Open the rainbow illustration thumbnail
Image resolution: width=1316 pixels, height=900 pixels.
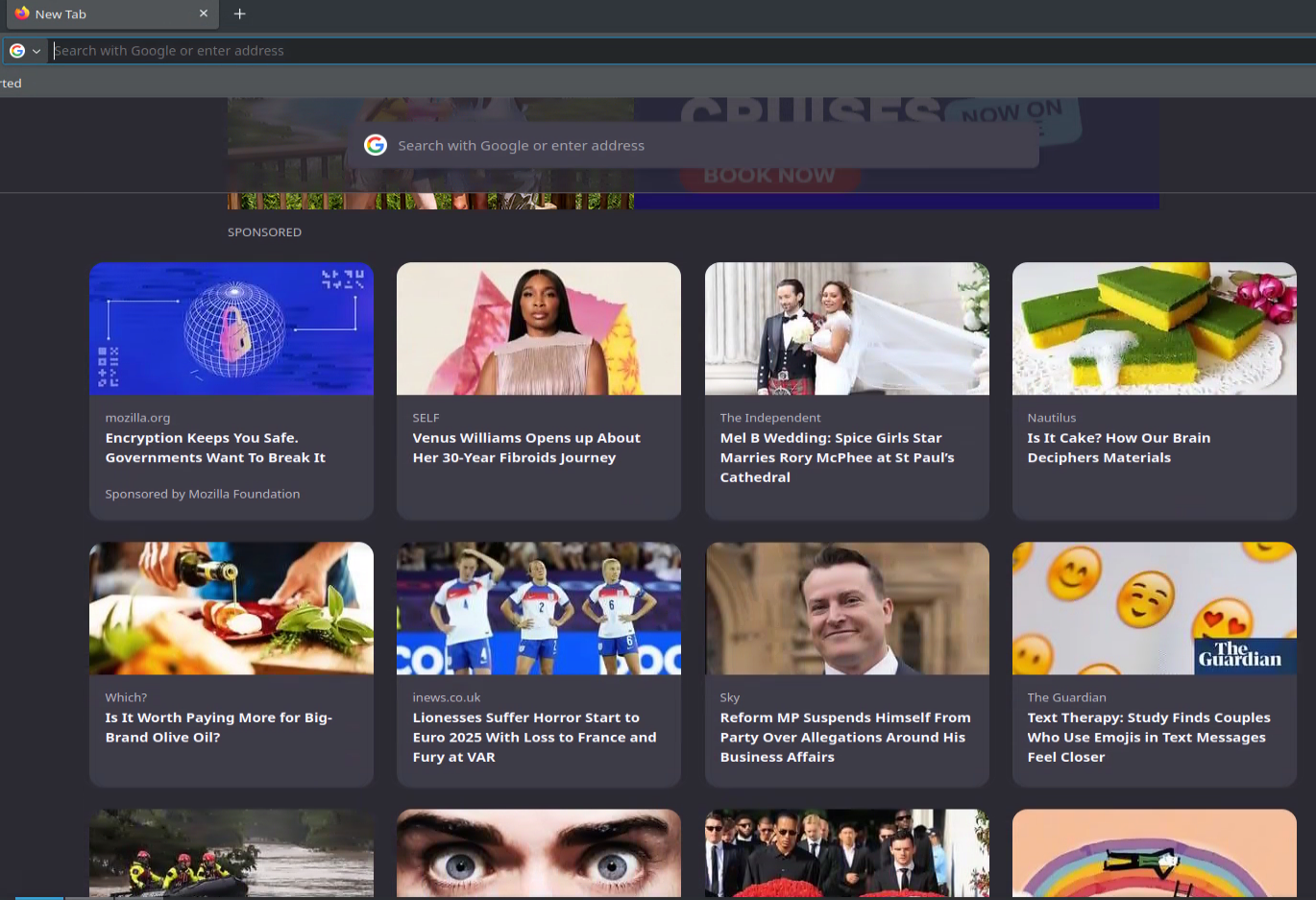pos(1155,853)
